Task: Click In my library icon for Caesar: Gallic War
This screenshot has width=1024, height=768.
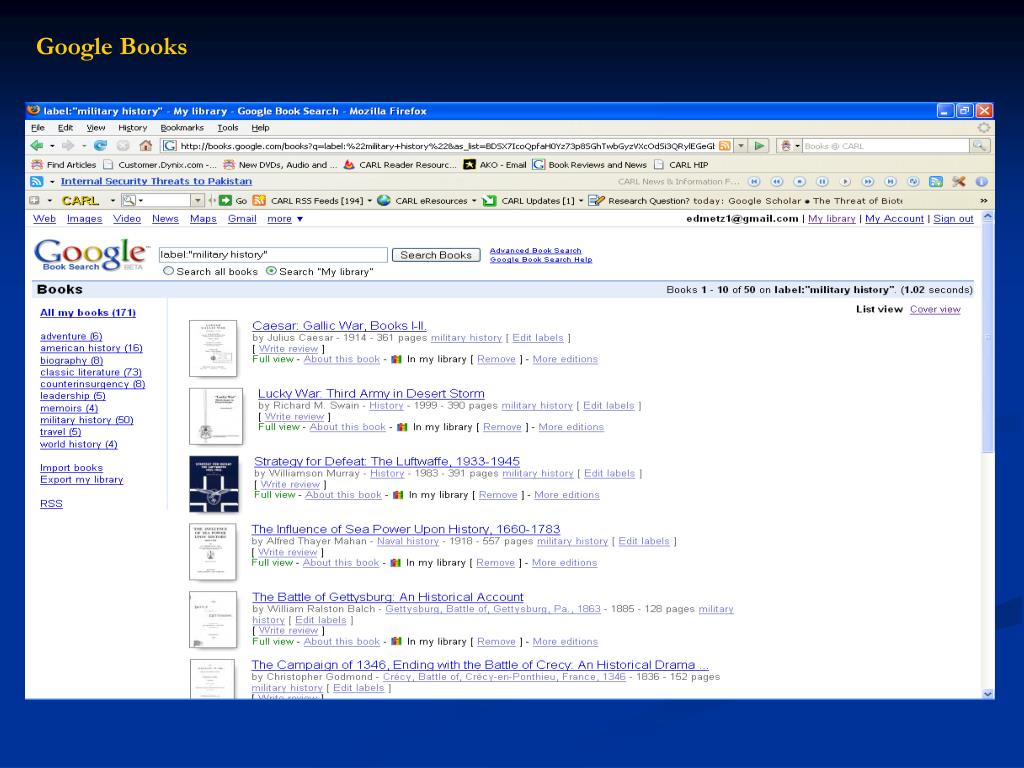Action: 396,359
